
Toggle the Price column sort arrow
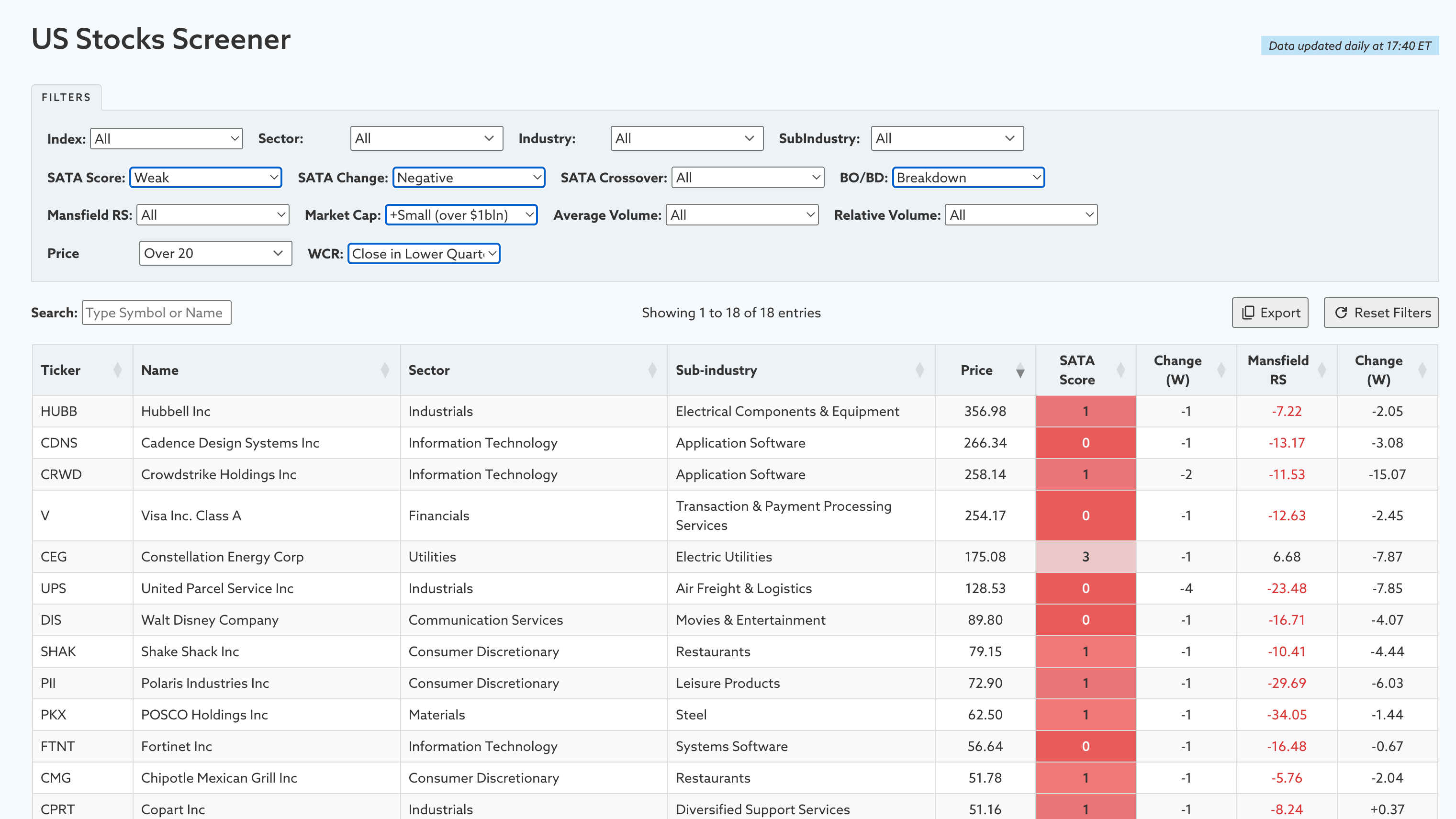click(1019, 371)
